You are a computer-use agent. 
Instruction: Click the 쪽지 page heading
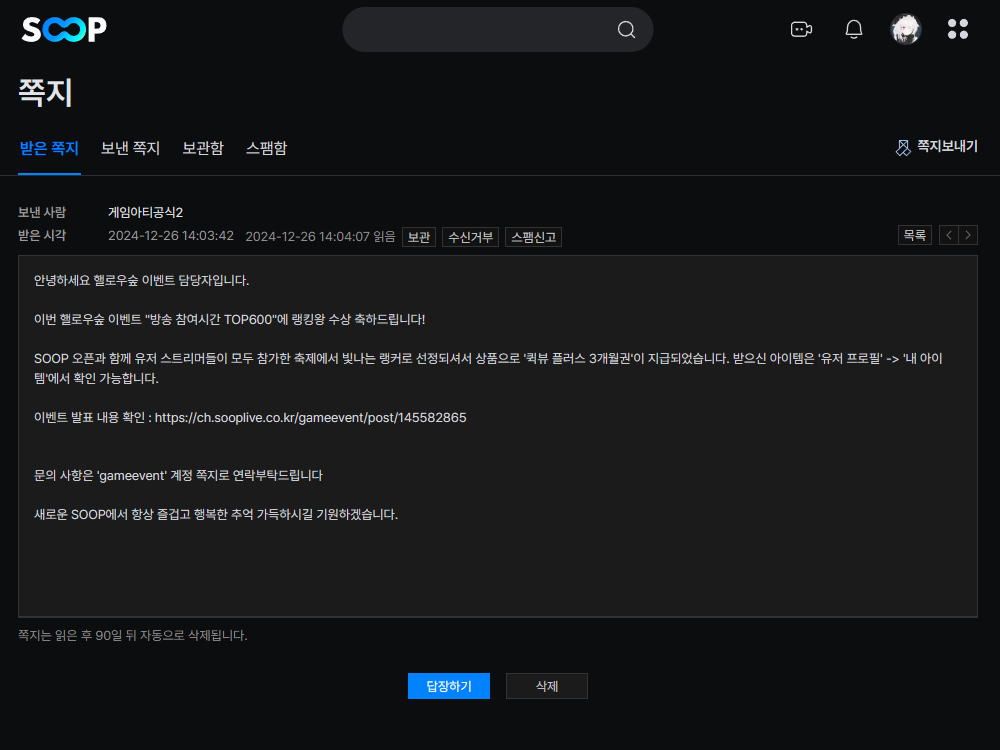click(45, 93)
